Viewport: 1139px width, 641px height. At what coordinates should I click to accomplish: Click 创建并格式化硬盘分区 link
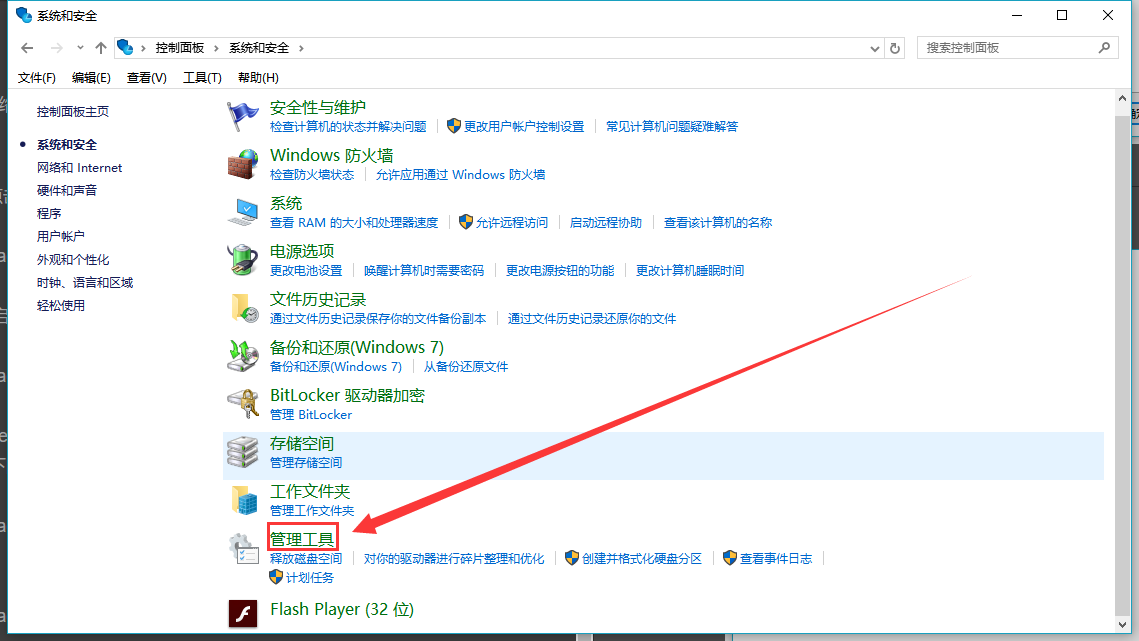click(642, 559)
